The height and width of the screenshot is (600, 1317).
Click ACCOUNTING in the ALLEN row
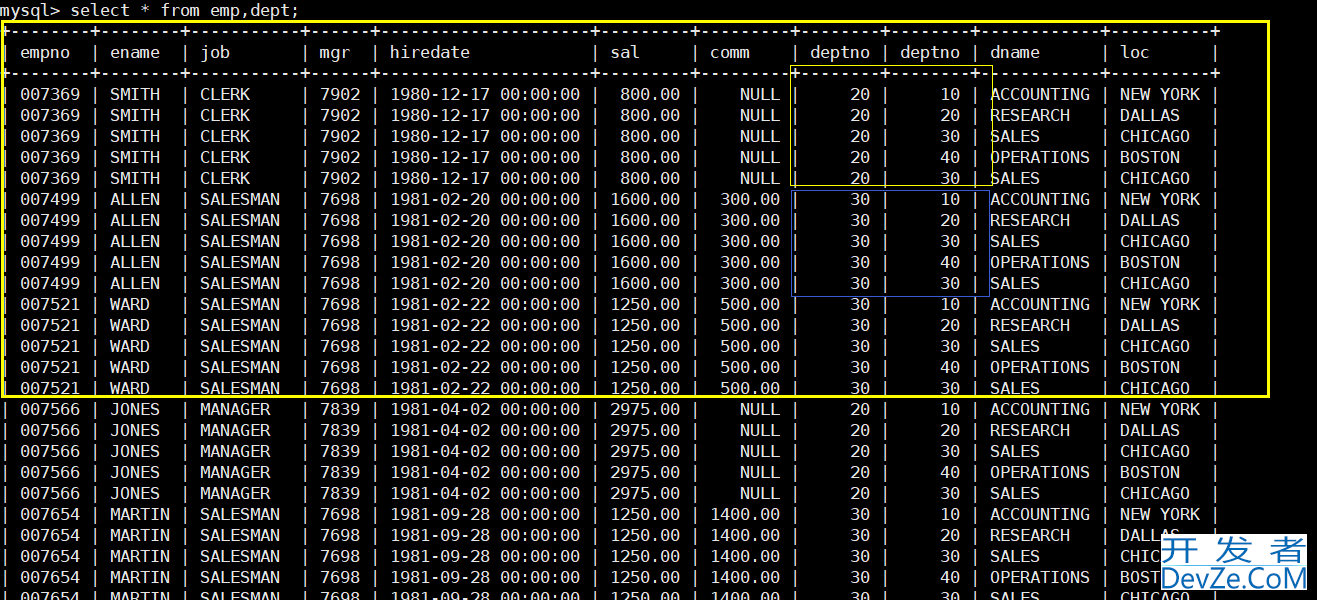[1040, 199]
